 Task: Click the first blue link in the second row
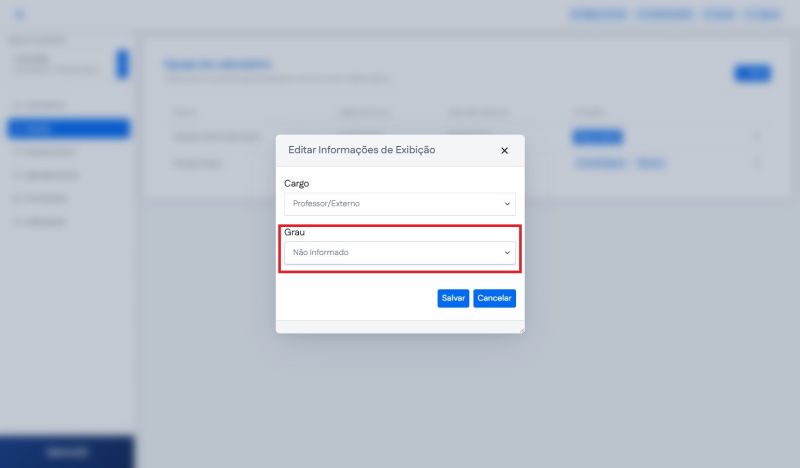click(600, 162)
